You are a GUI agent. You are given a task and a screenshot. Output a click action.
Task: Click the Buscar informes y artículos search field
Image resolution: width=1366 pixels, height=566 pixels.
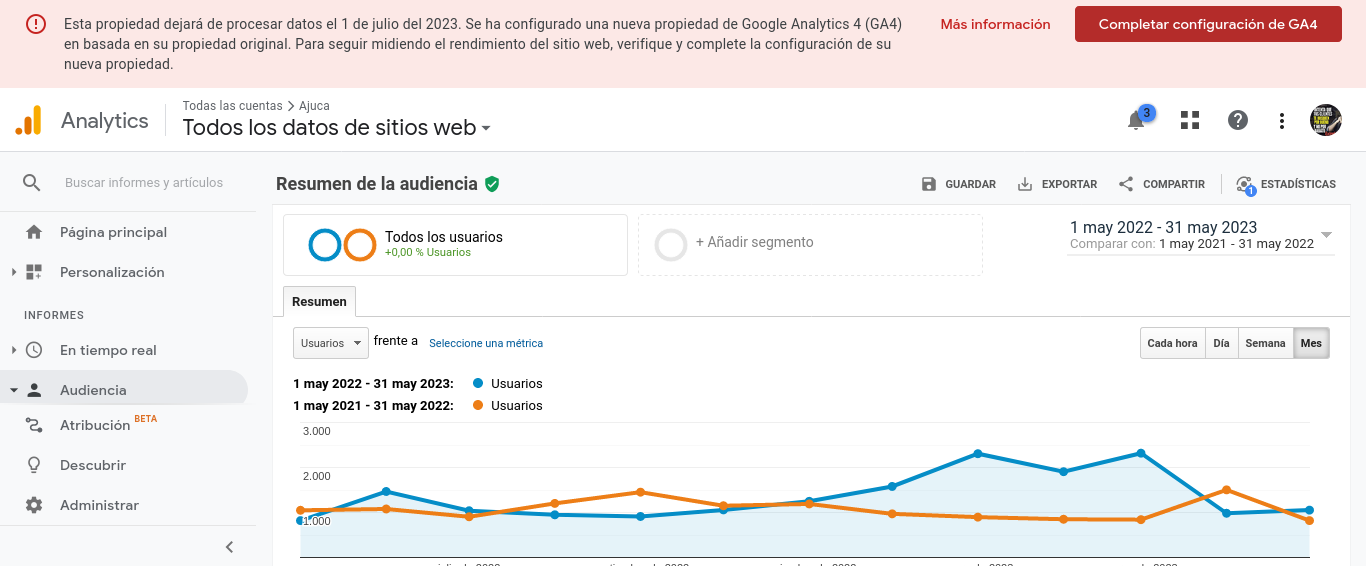point(144,183)
